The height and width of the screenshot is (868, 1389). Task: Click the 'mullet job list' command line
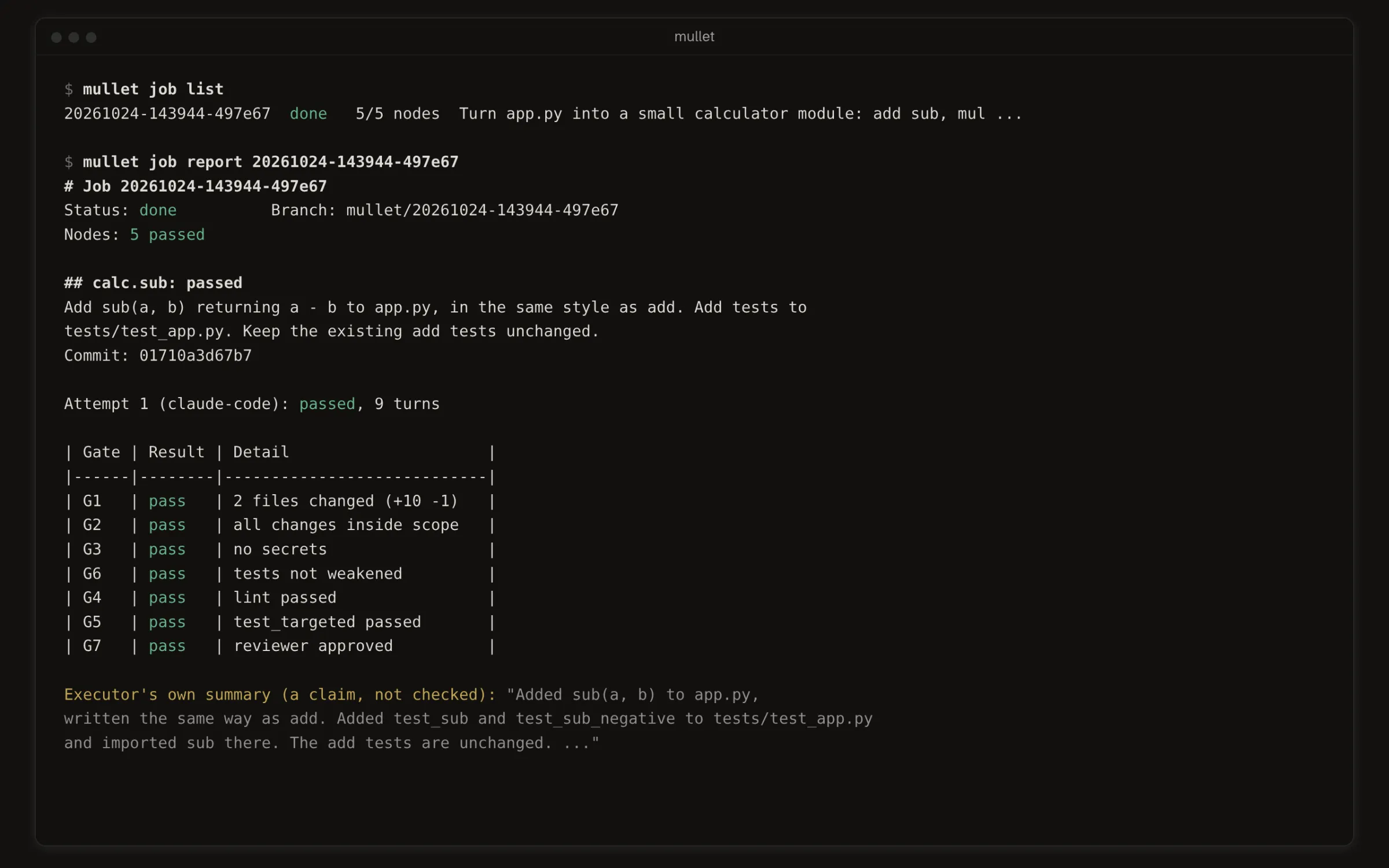click(144, 89)
